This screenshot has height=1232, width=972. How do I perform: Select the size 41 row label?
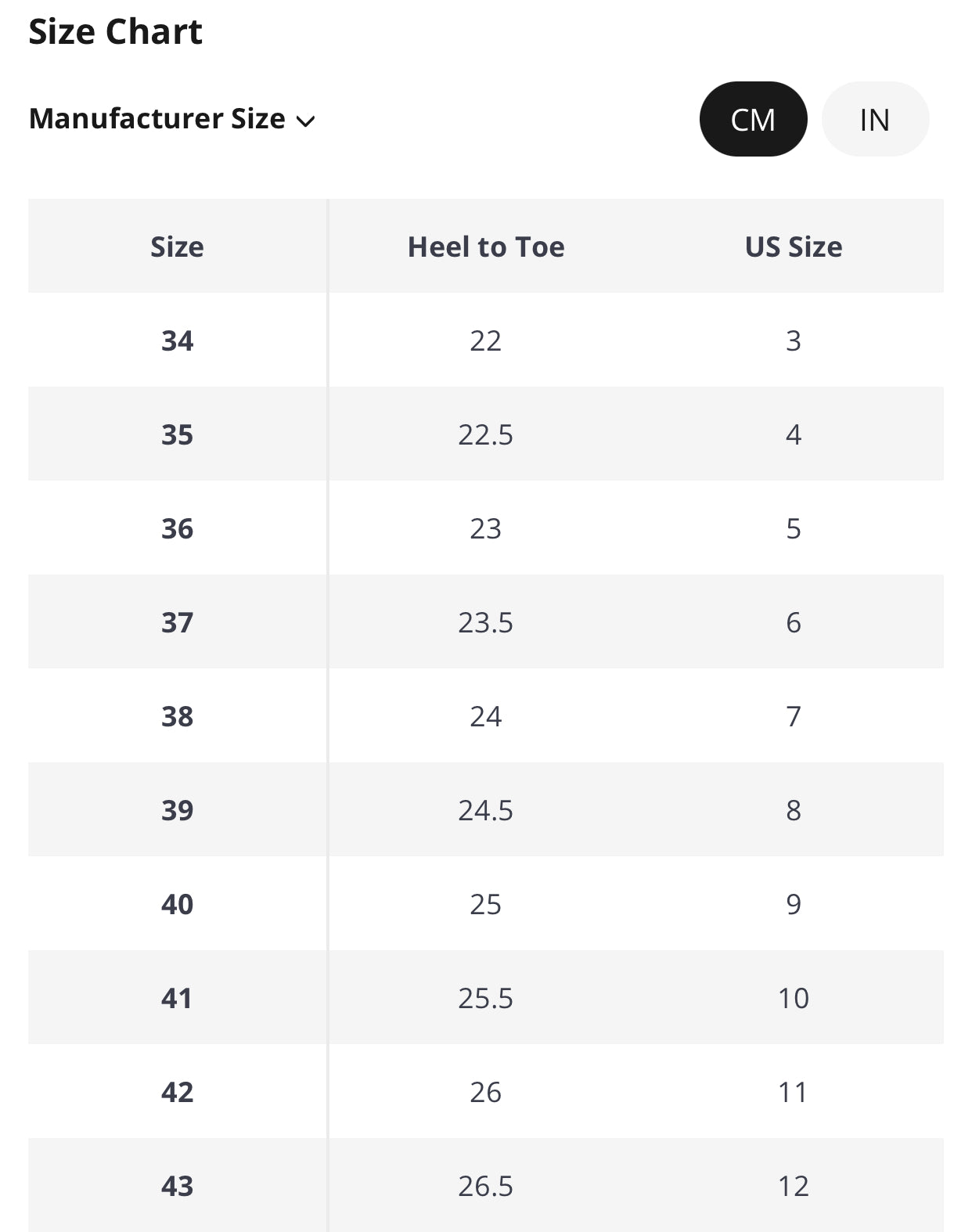[x=177, y=998]
